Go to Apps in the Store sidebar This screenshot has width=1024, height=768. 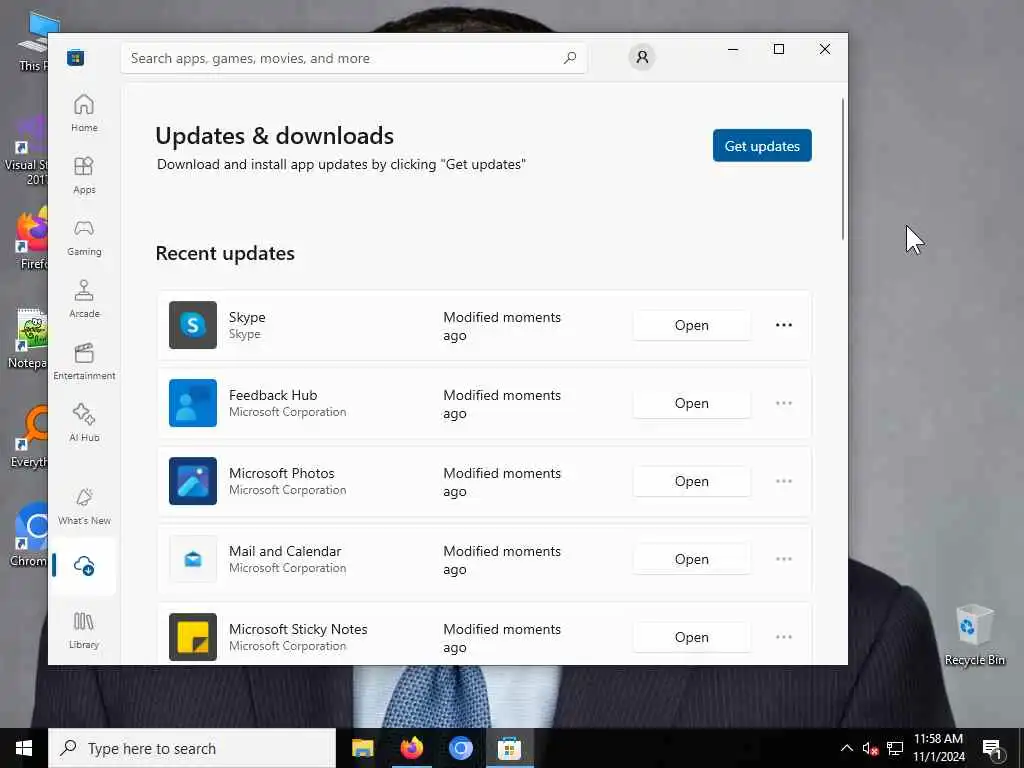click(84, 176)
